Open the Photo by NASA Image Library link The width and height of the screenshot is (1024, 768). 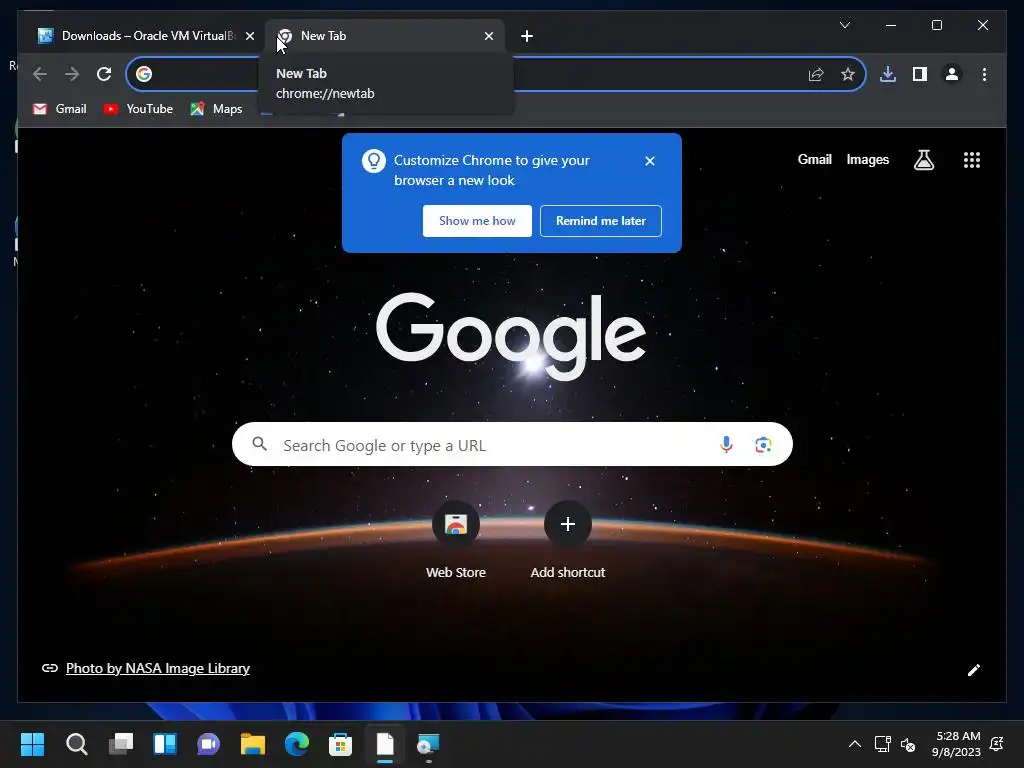pyautogui.click(x=157, y=668)
